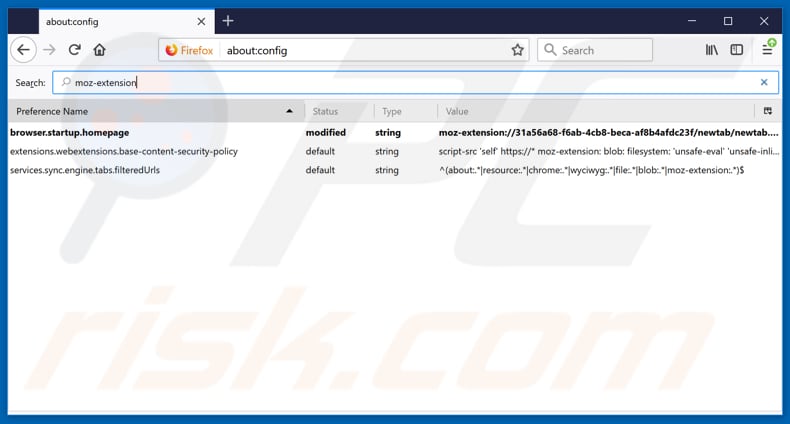Show sidebars using the sidebar icon
790x424 pixels.
point(737,50)
